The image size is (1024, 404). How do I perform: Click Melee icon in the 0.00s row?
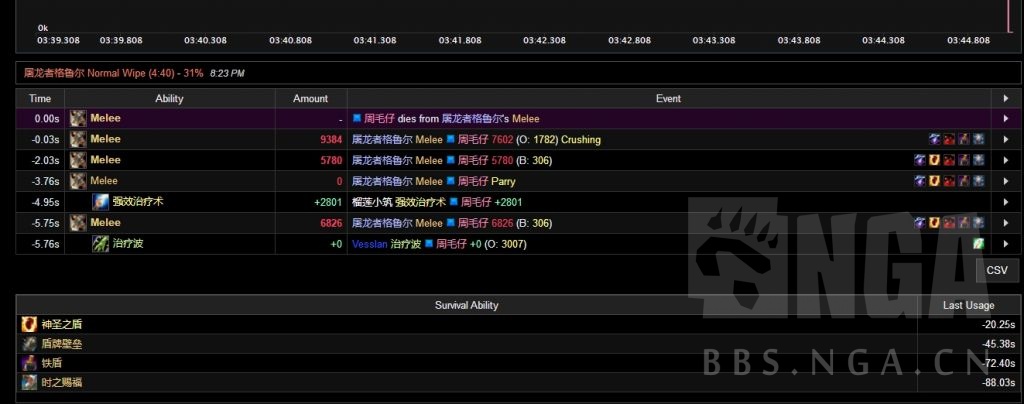77,118
